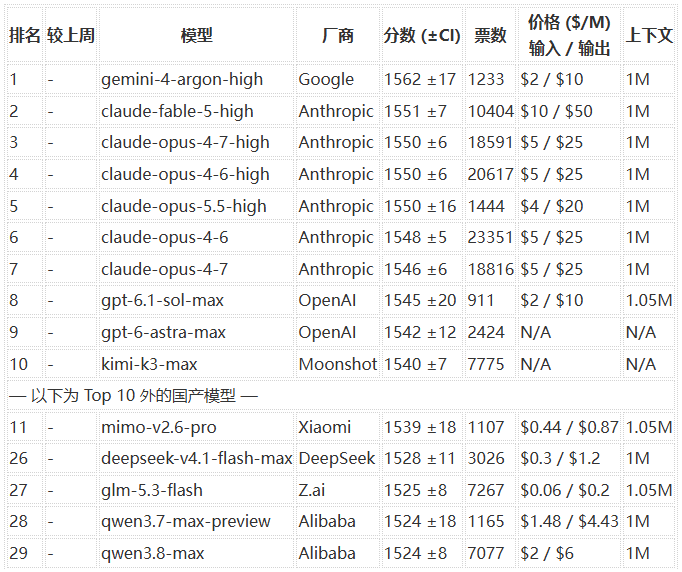Viewport: 682px width, 572px height.
Task: Select the score 1542 ±12 cell
Action: pyautogui.click(x=420, y=333)
